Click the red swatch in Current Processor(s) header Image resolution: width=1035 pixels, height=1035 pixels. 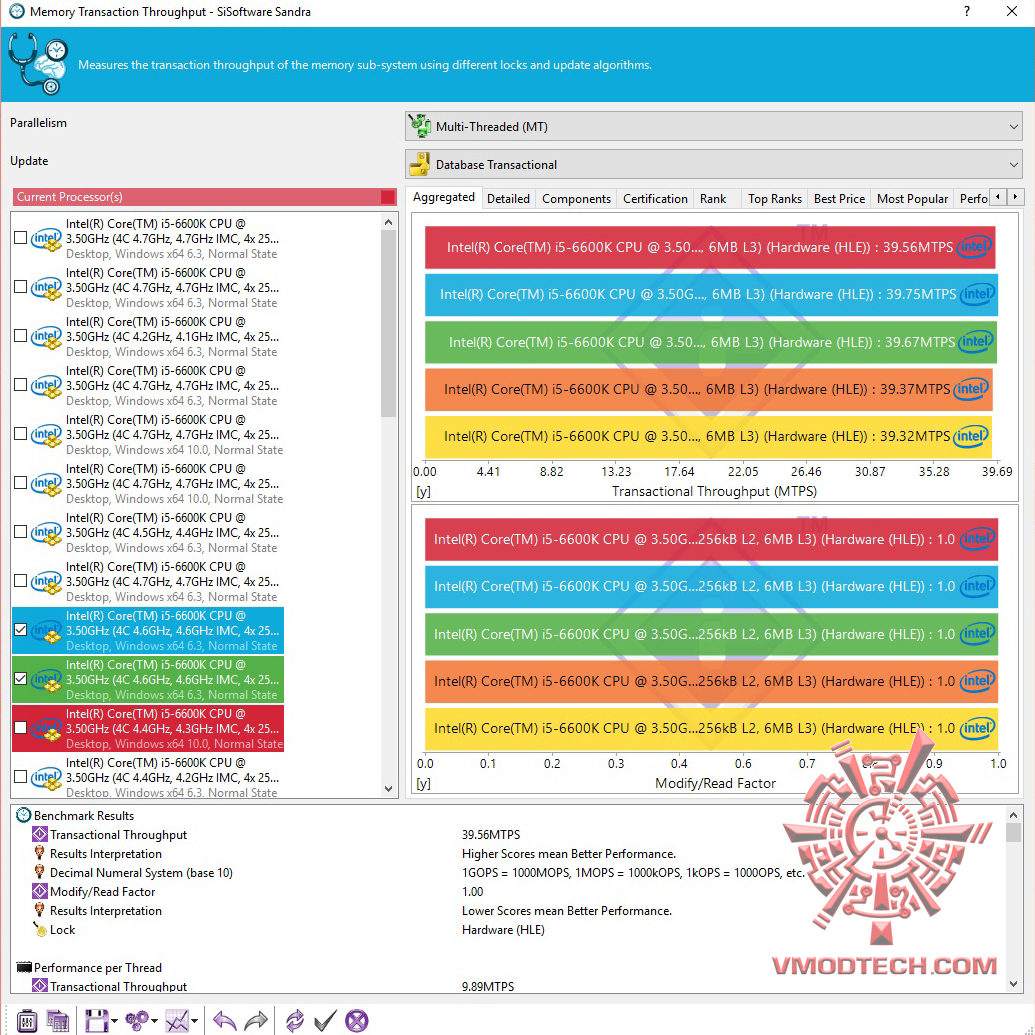[x=387, y=197]
